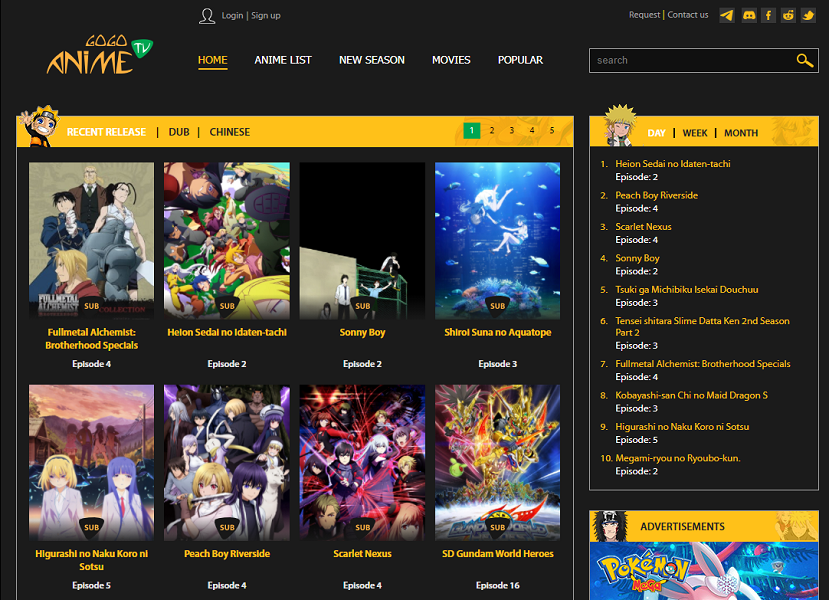The height and width of the screenshot is (600, 829).
Task: Open the Scarlet Nexus poster thumbnail
Action: coord(362,463)
